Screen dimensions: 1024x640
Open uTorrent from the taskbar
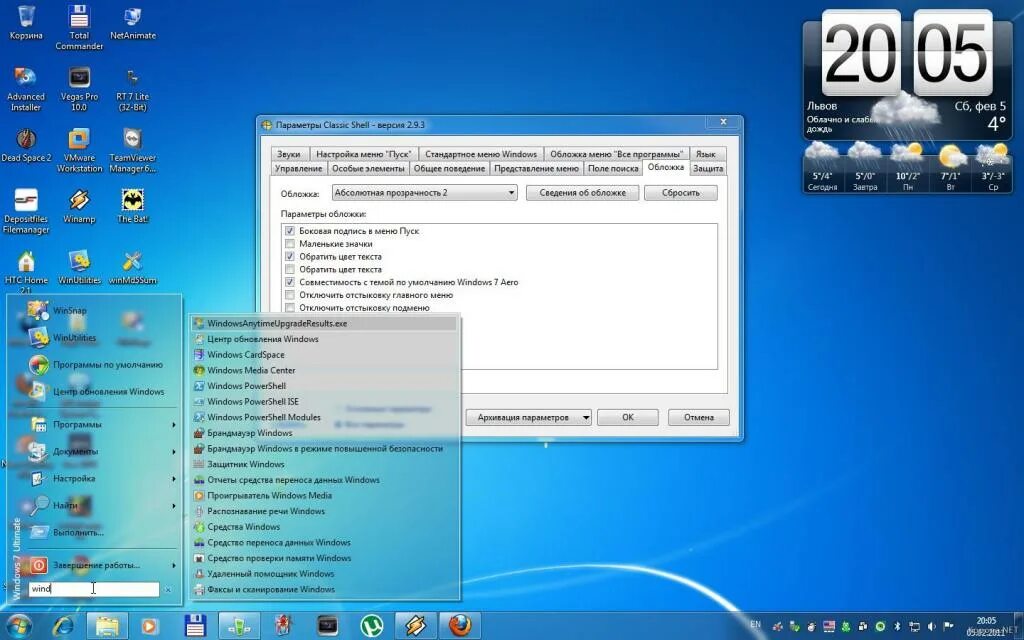[372, 626]
